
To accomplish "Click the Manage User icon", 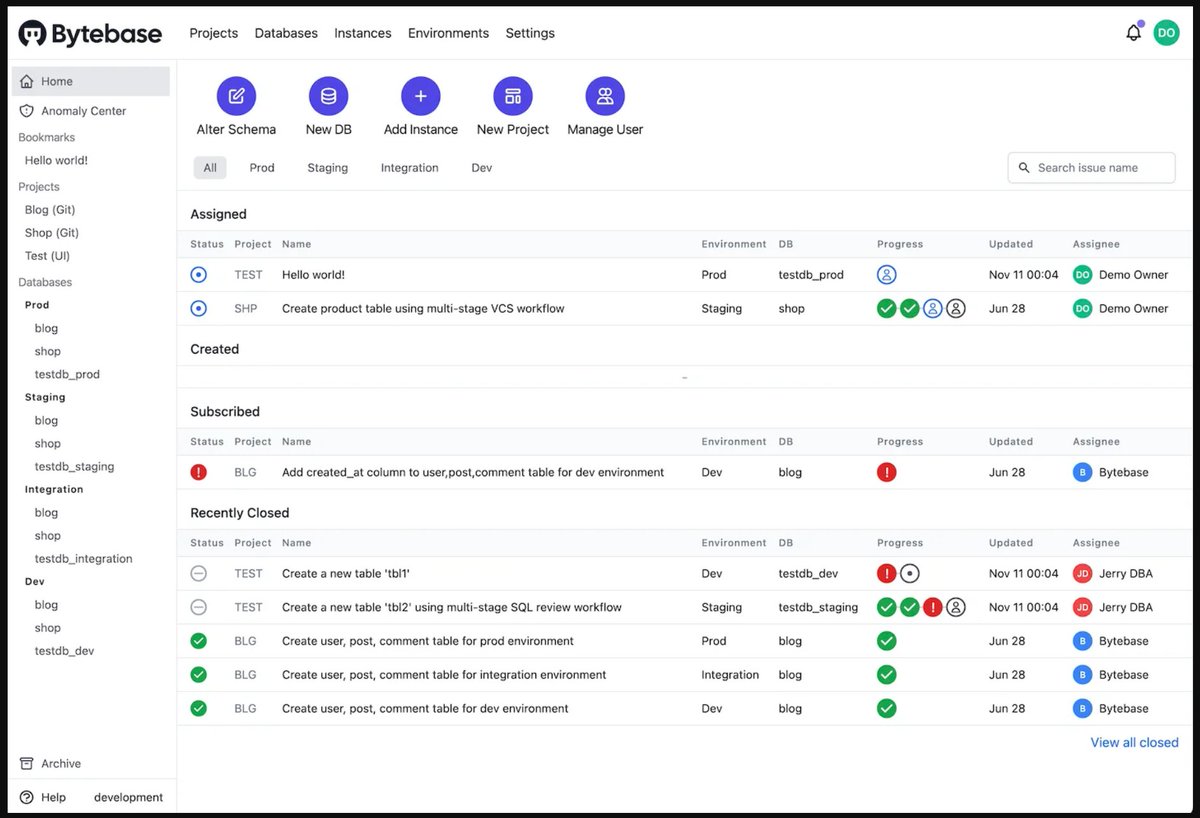I will [604, 96].
